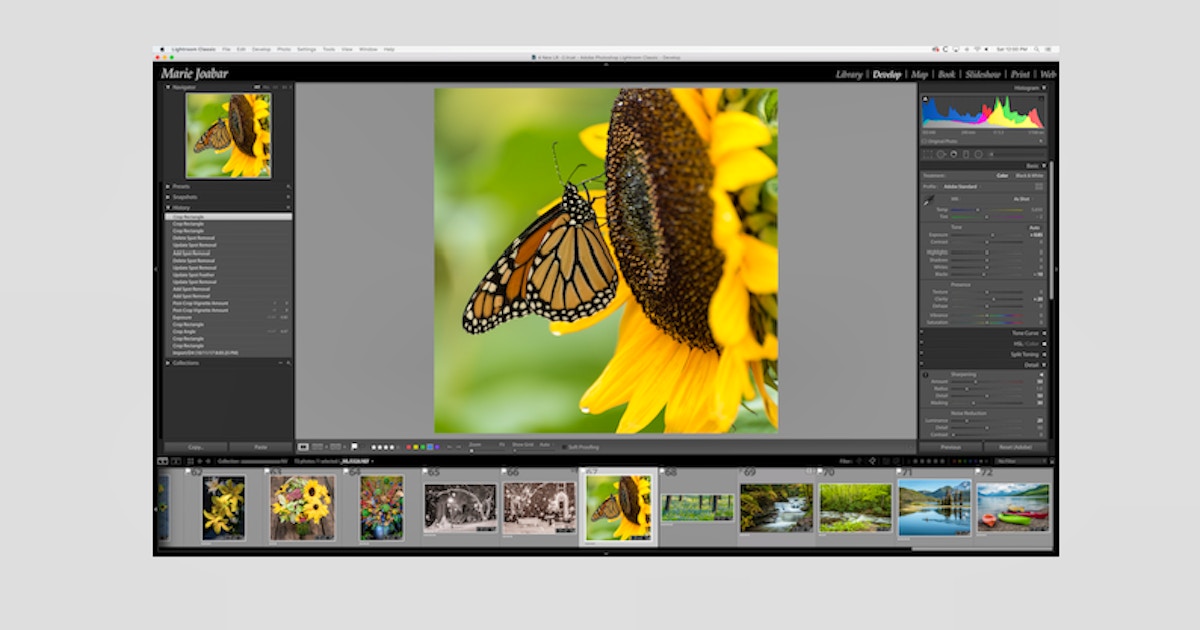Open the Adjustment Brush tool

992,154
